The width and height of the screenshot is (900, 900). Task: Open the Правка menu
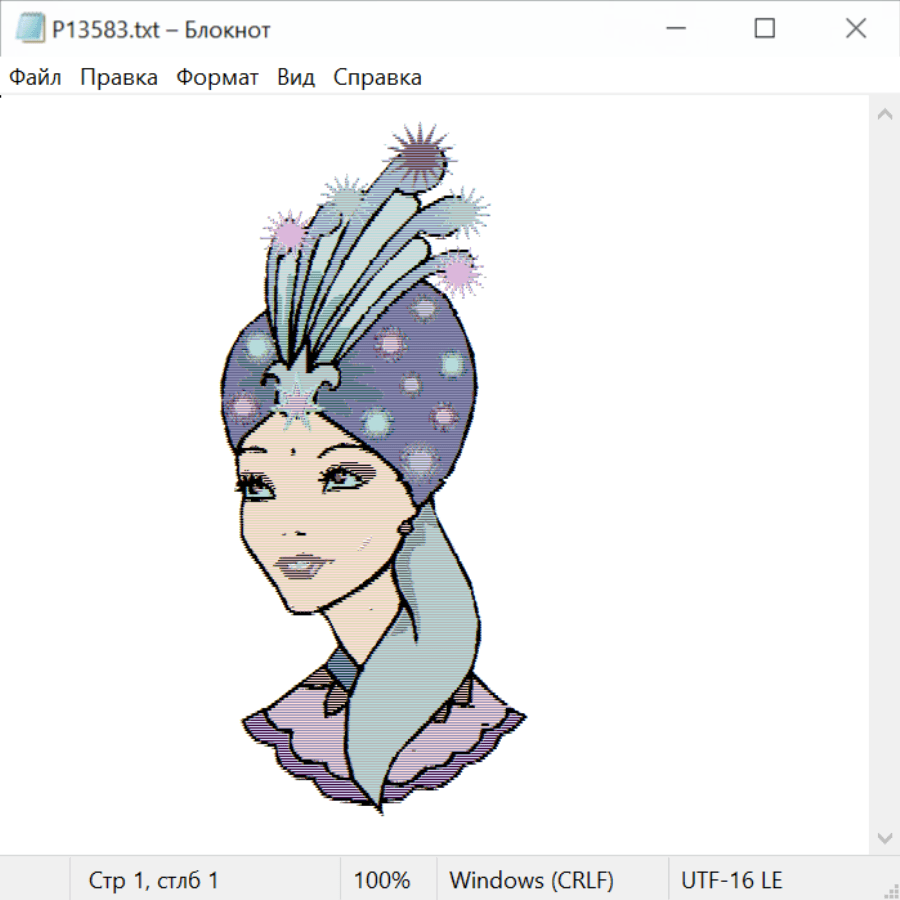tap(118, 78)
